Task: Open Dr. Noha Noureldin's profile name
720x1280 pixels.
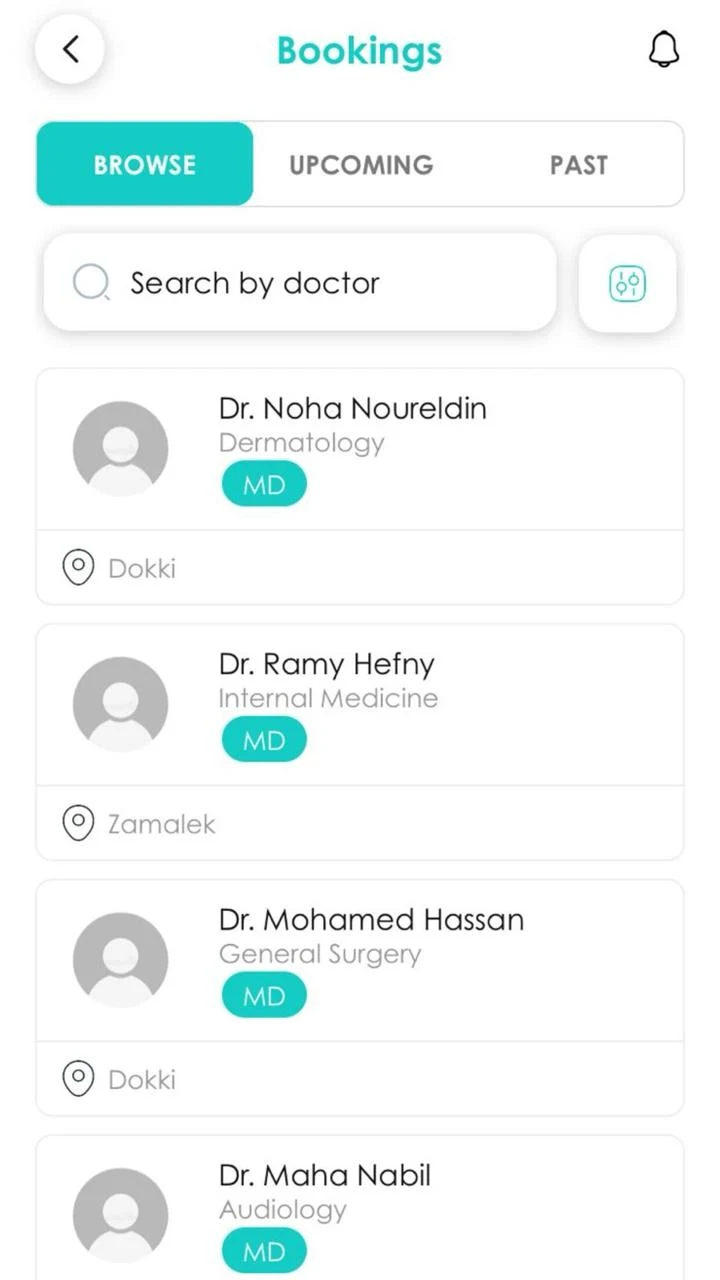Action: [352, 408]
